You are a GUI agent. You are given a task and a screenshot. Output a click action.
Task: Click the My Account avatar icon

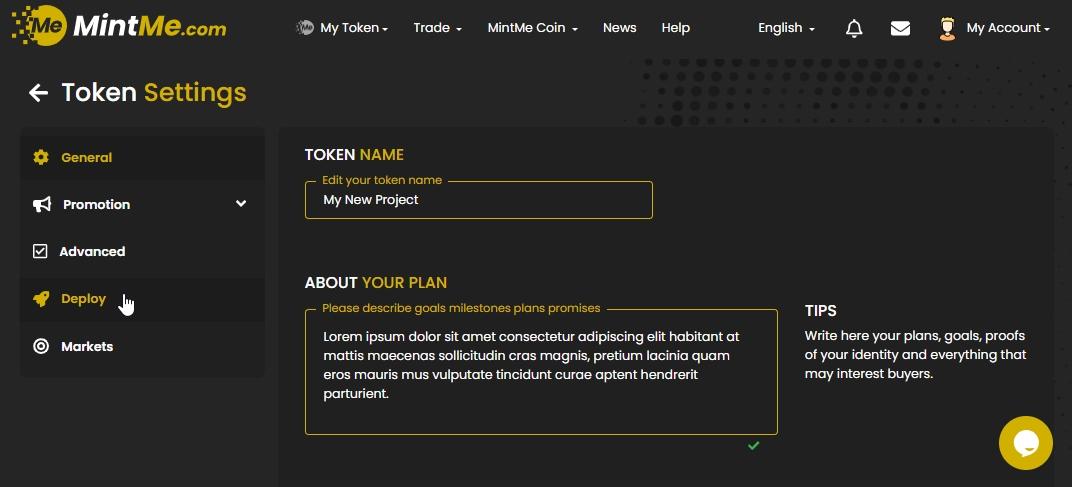(x=947, y=28)
